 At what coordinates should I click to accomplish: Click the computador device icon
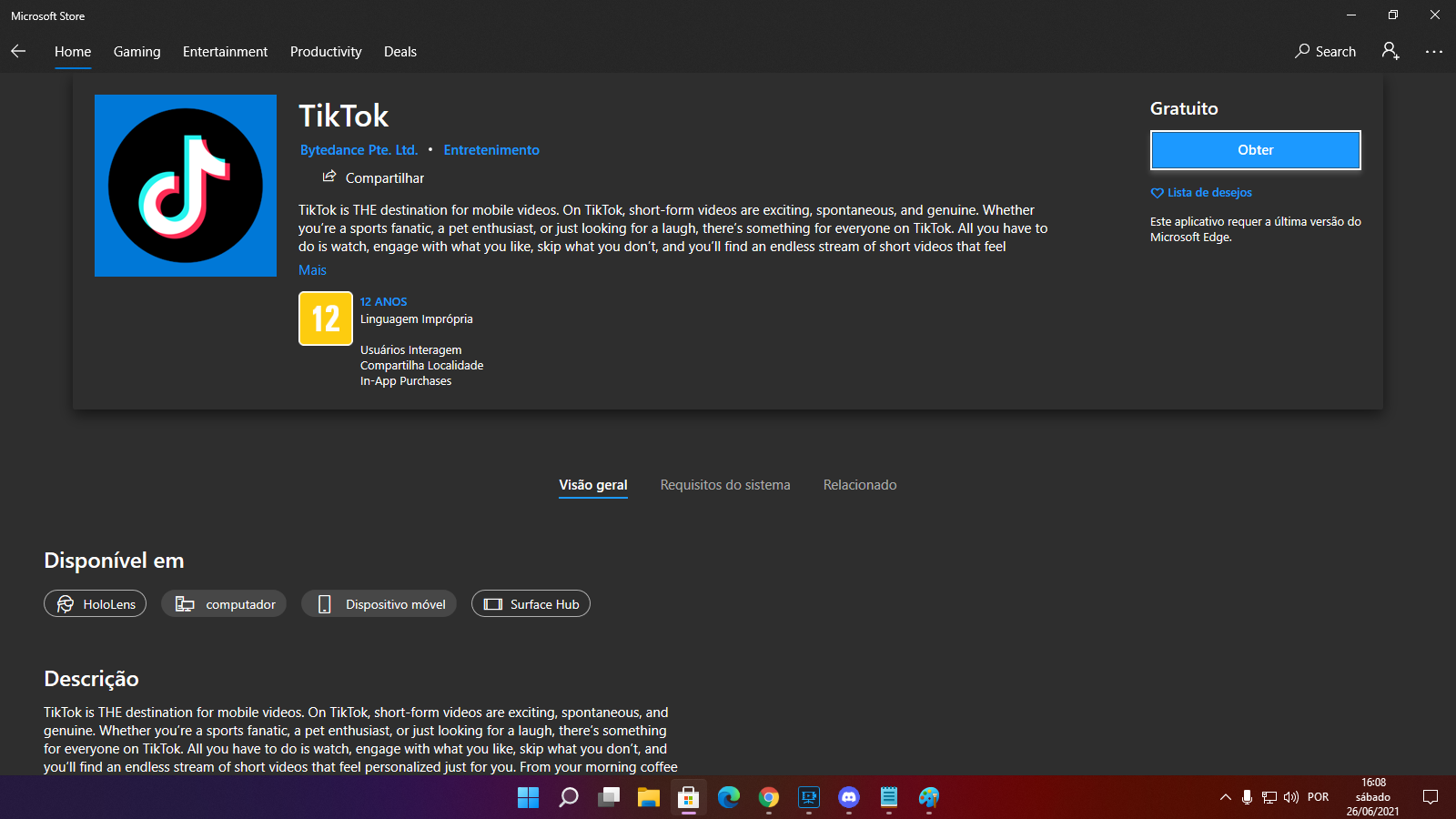185,604
